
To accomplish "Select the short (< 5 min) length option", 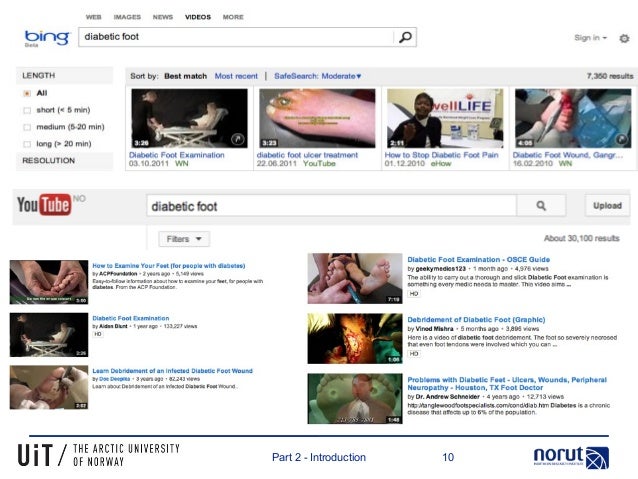I will click(27, 110).
